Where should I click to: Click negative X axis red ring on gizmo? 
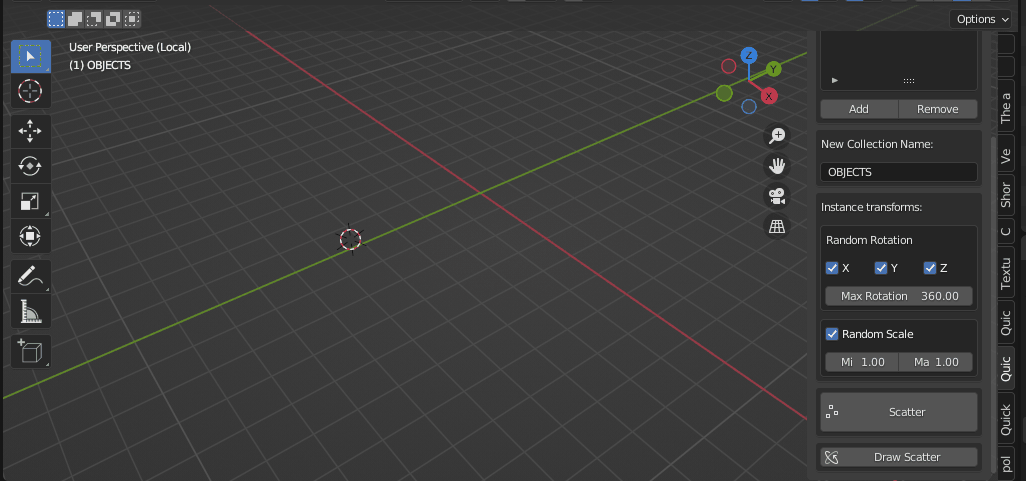point(728,66)
